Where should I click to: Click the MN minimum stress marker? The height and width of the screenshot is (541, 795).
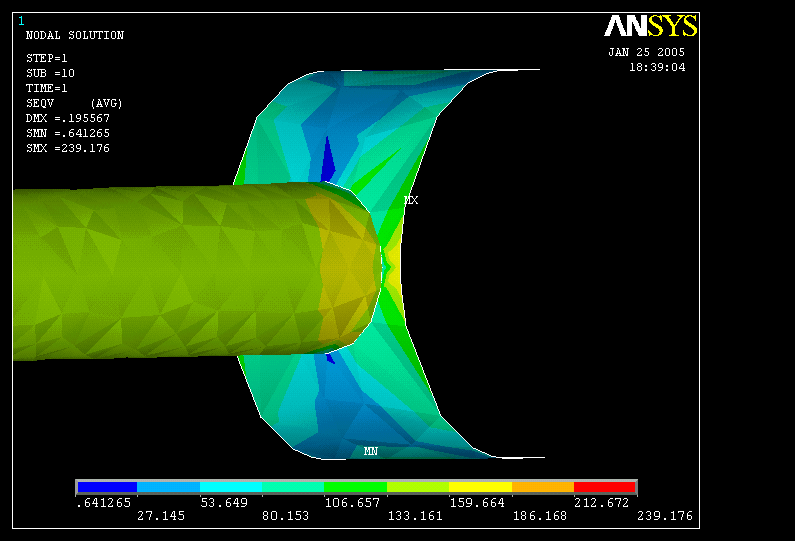(371, 451)
